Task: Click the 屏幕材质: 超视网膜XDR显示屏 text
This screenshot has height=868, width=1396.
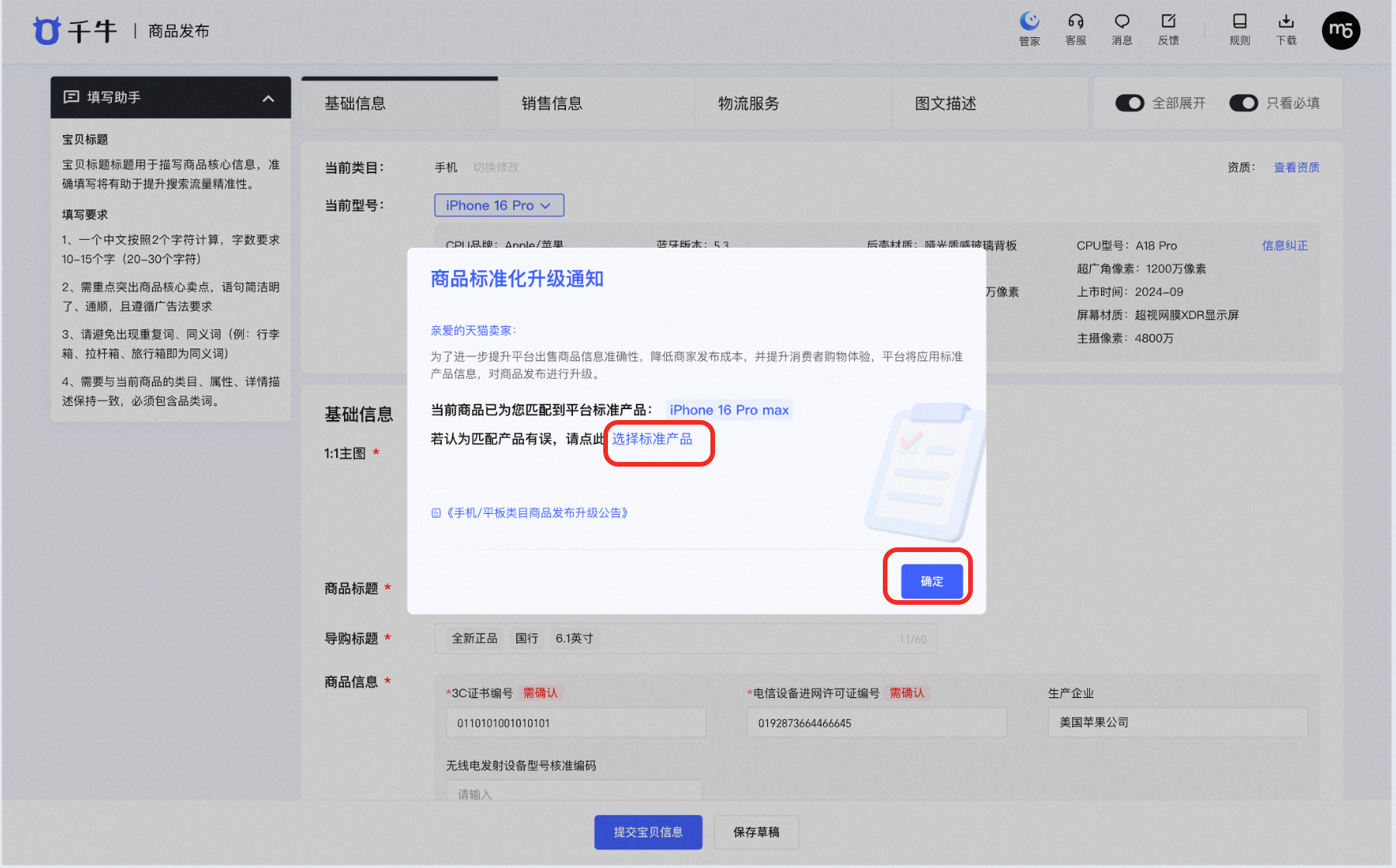Action: pyautogui.click(x=1158, y=315)
